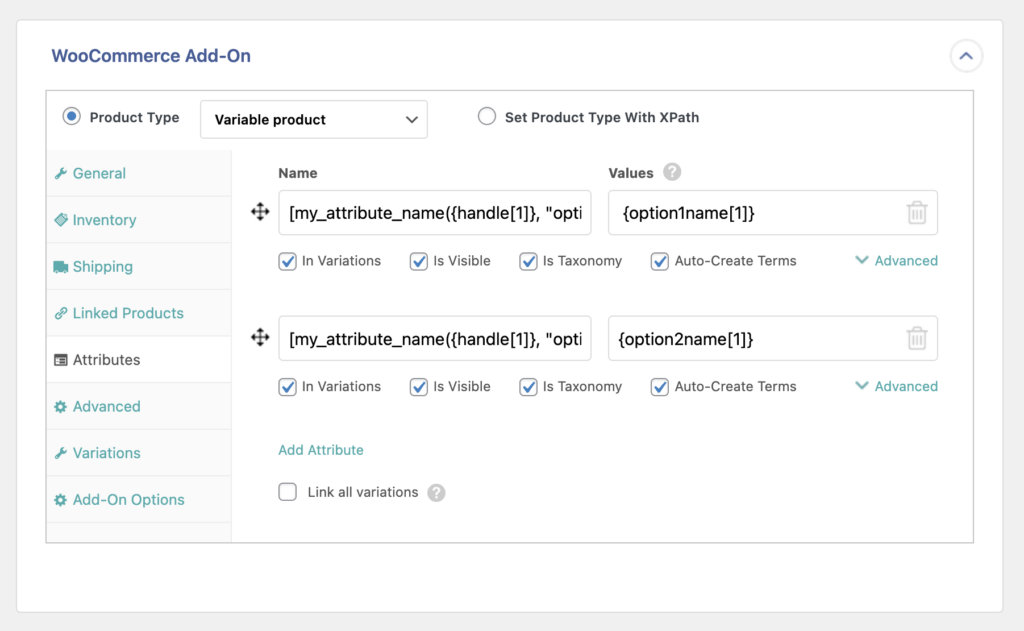Select the Set Product Type With XPath option
Image resolution: width=1024 pixels, height=631 pixels.
tap(487, 115)
